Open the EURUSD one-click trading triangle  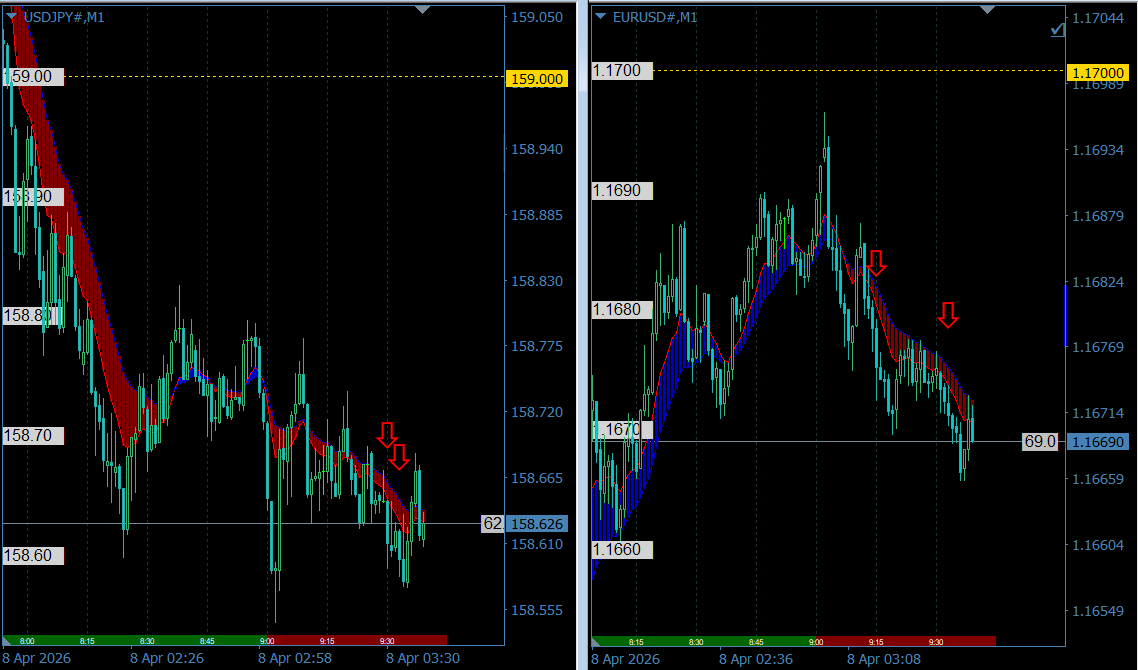coord(600,17)
